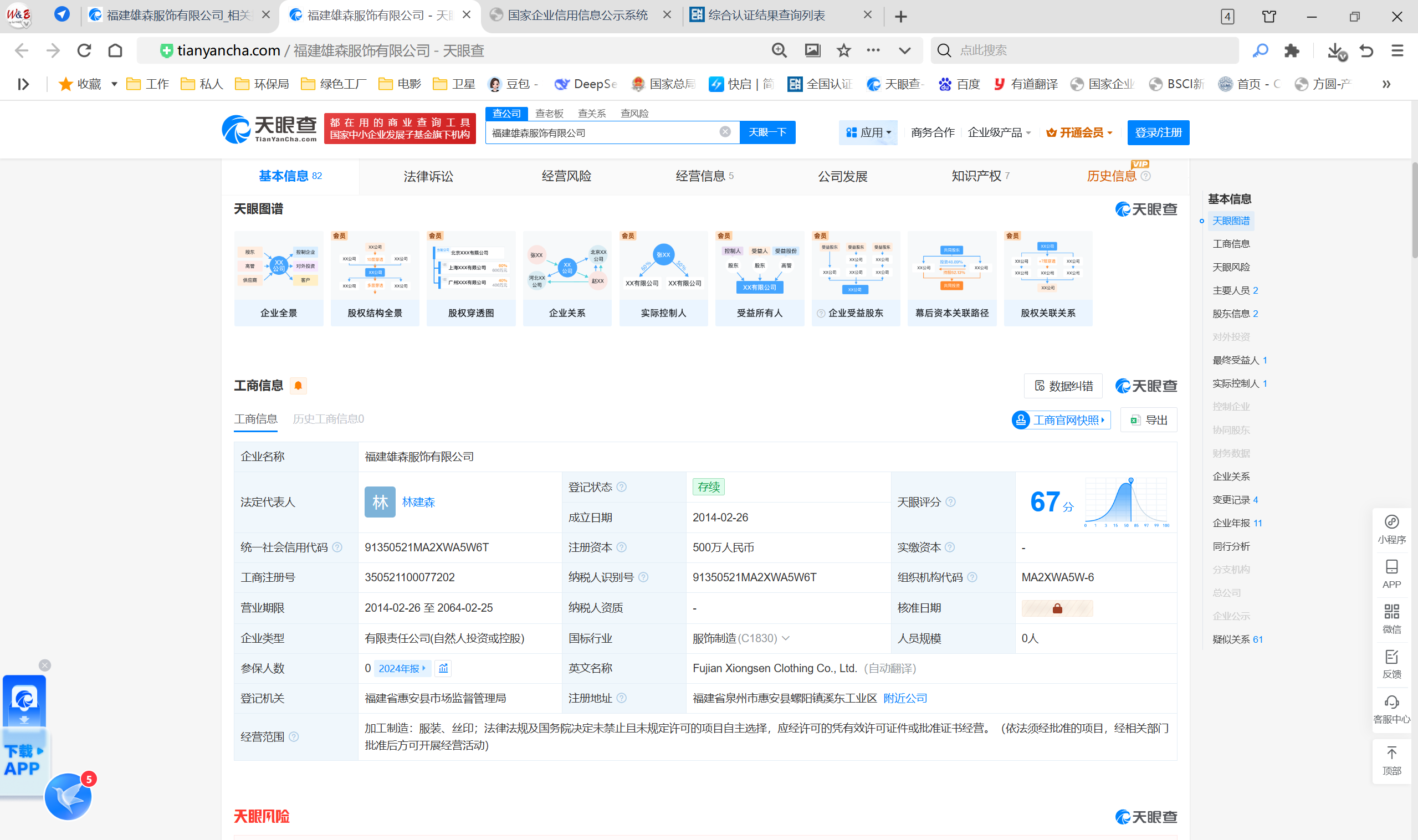
Task: Clear the search box with the X icon
Action: click(x=725, y=132)
